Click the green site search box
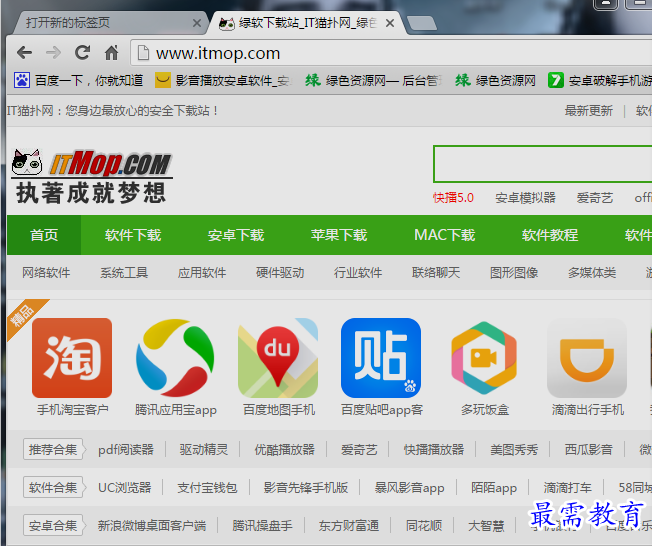The height and width of the screenshot is (546, 652). tap(543, 164)
